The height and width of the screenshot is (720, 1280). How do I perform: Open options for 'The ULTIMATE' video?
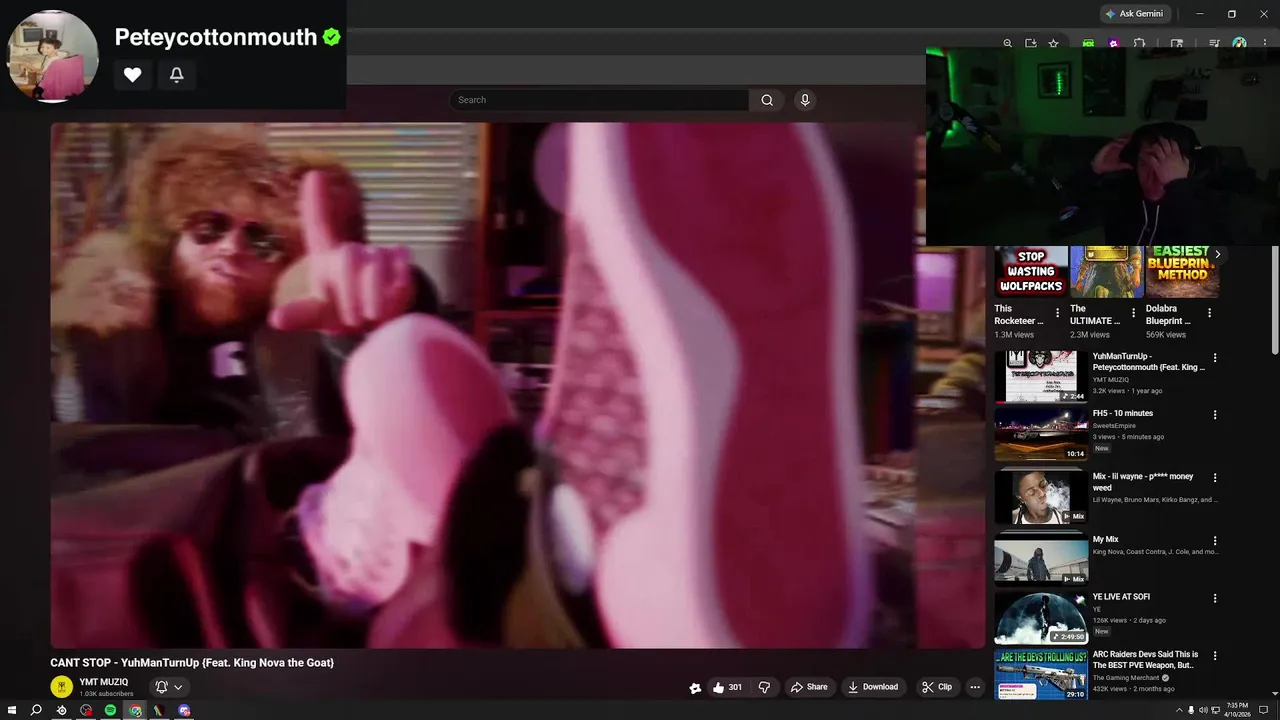[x=1133, y=313]
